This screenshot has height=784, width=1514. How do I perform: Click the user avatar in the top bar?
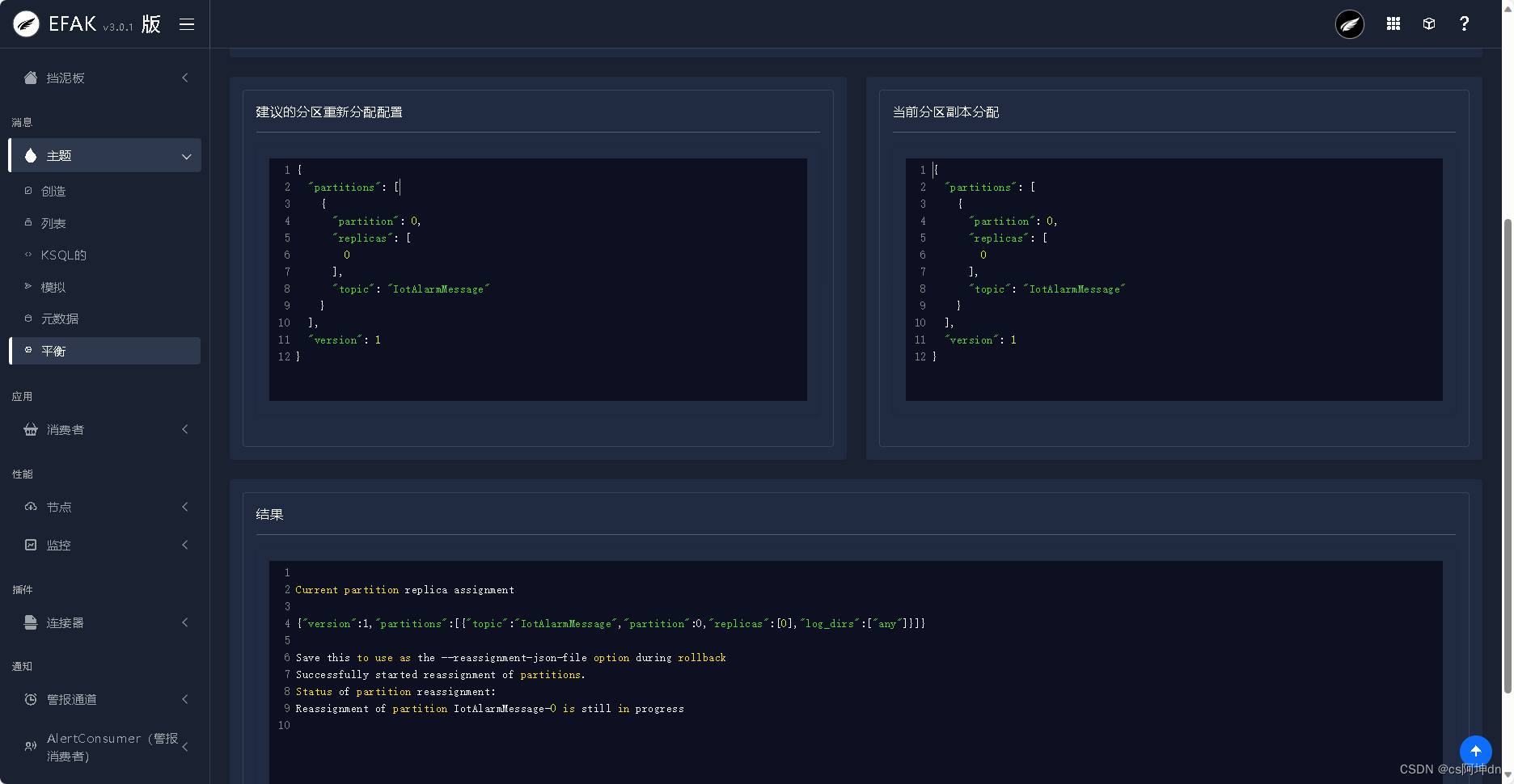click(1348, 24)
